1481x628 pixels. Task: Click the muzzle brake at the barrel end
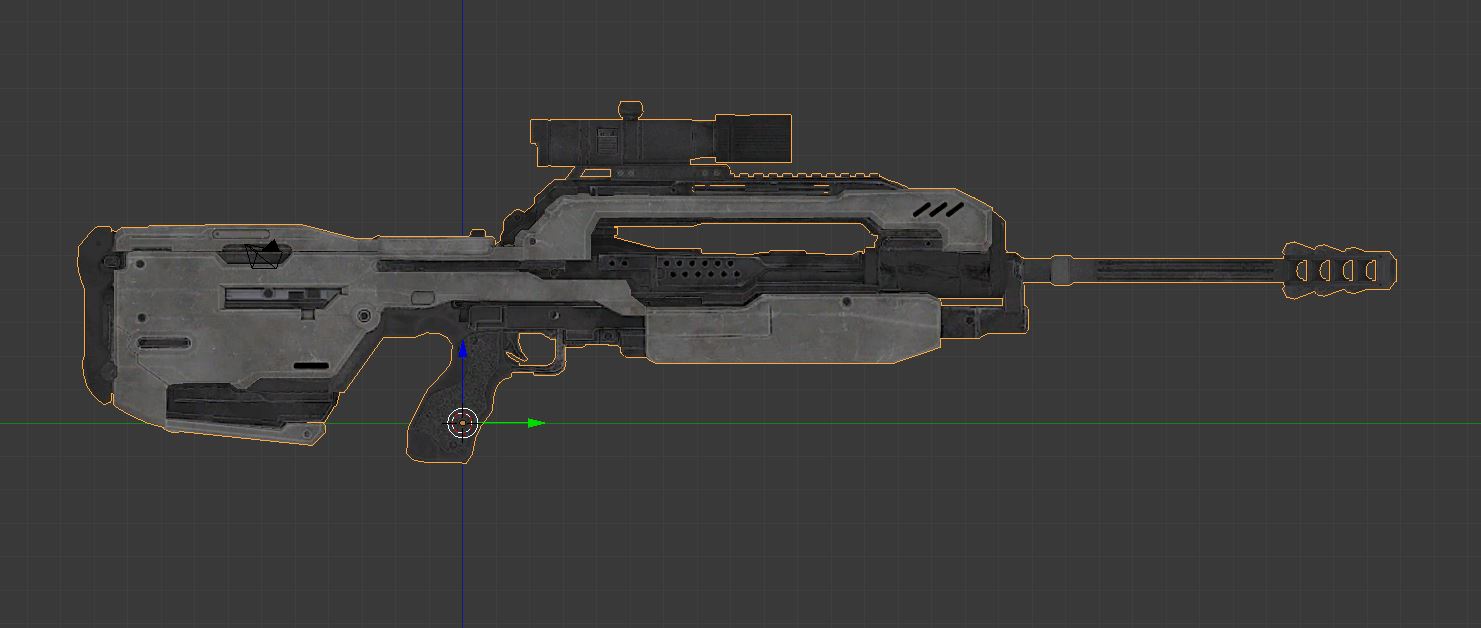[1339, 270]
